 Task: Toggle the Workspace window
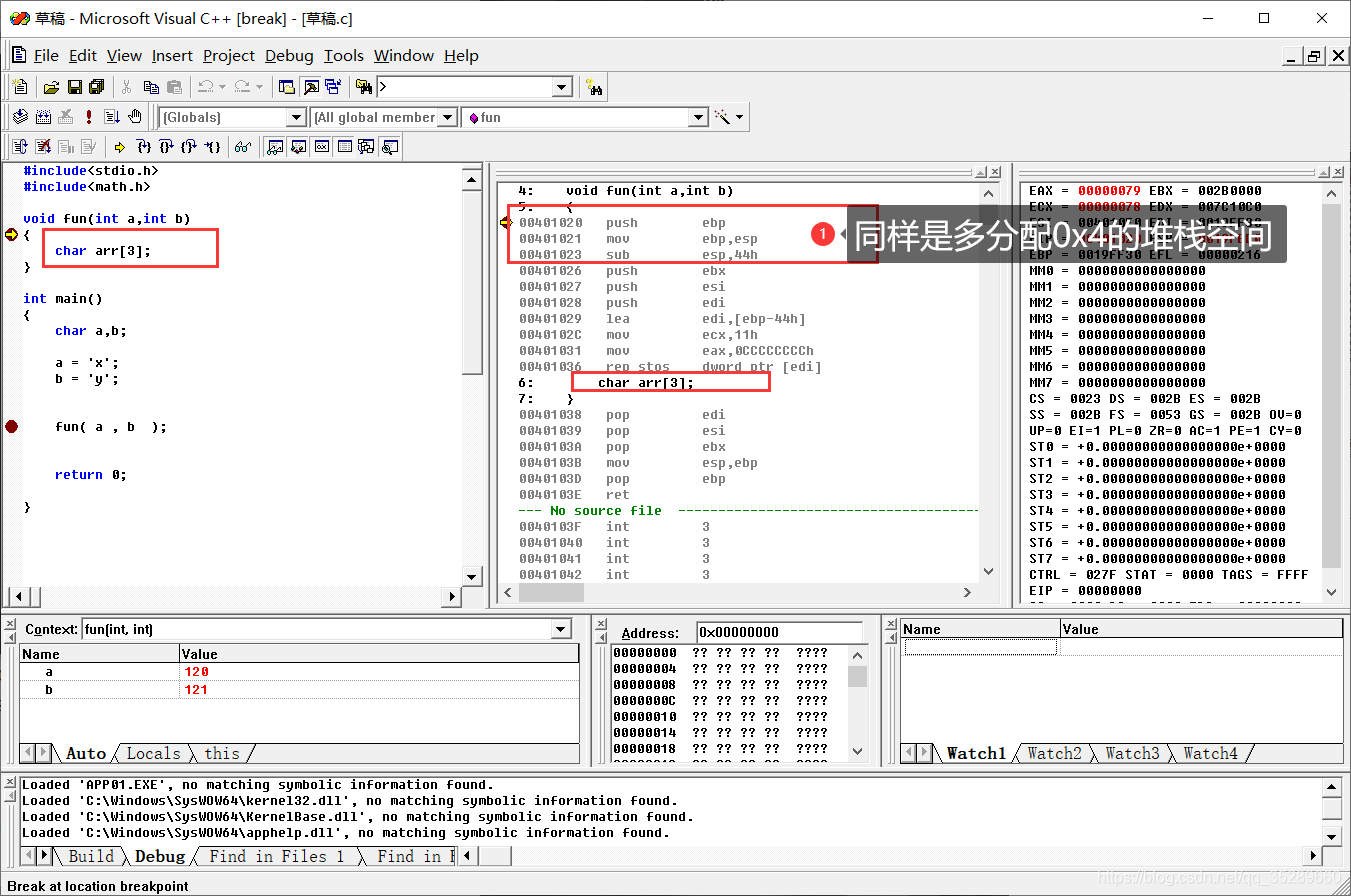click(x=287, y=87)
